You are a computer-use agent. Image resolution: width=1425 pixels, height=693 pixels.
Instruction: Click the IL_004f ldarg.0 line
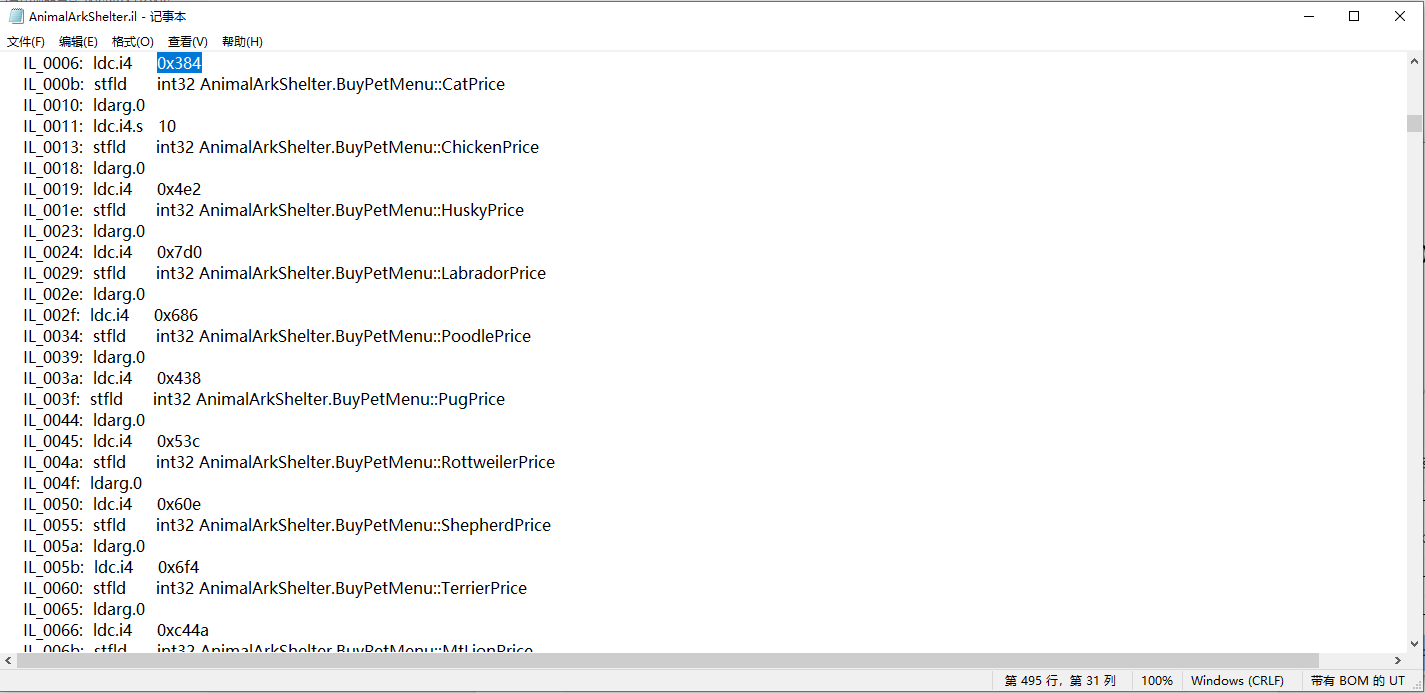[83, 483]
